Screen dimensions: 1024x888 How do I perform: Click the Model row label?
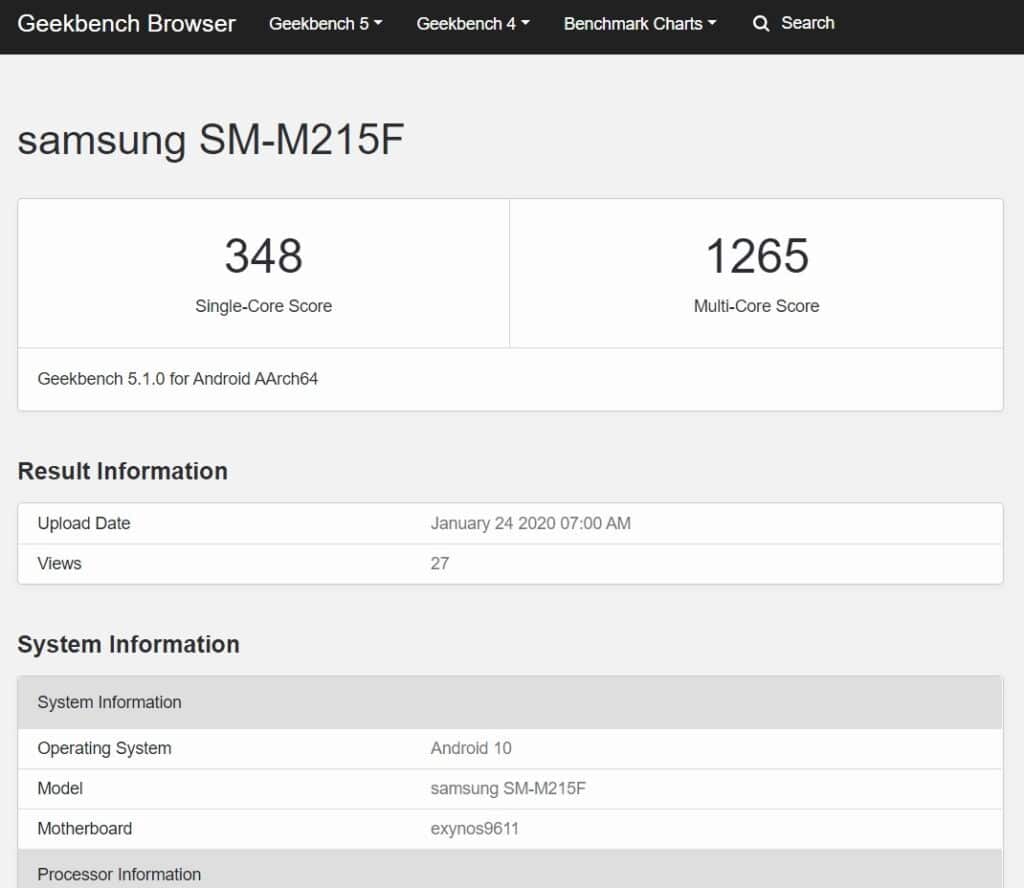(60, 788)
